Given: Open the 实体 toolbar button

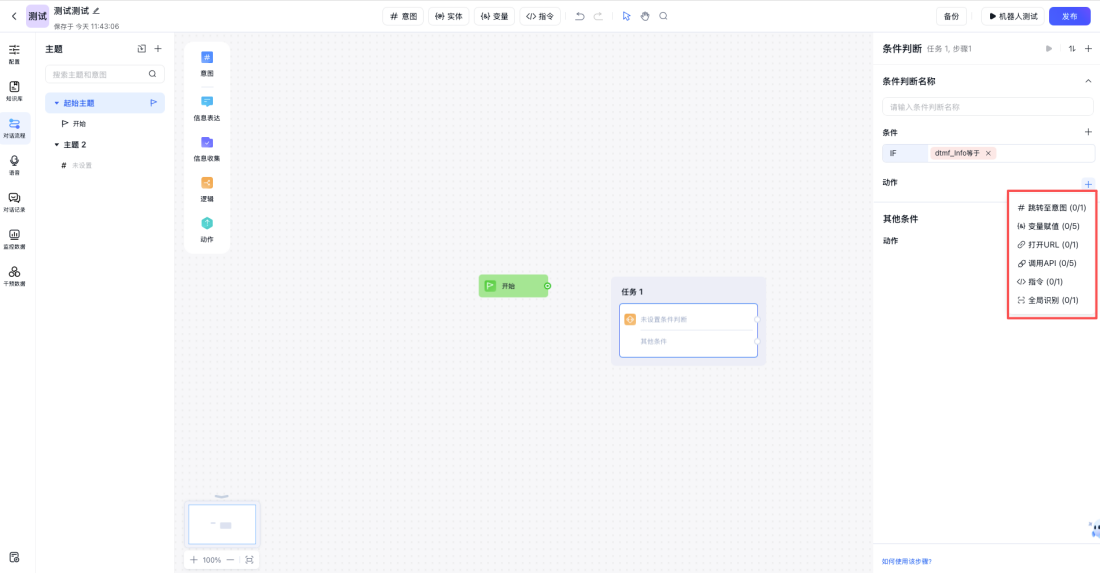Looking at the screenshot, I should (x=449, y=16).
